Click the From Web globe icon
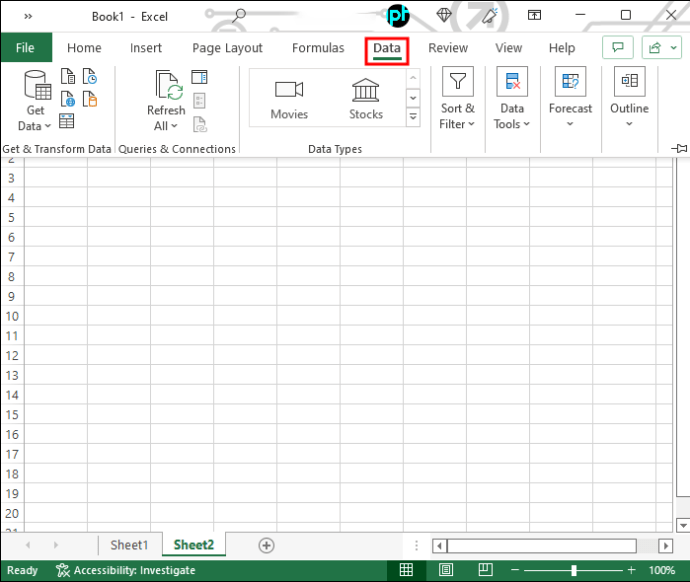This screenshot has width=690, height=582. pos(68,99)
